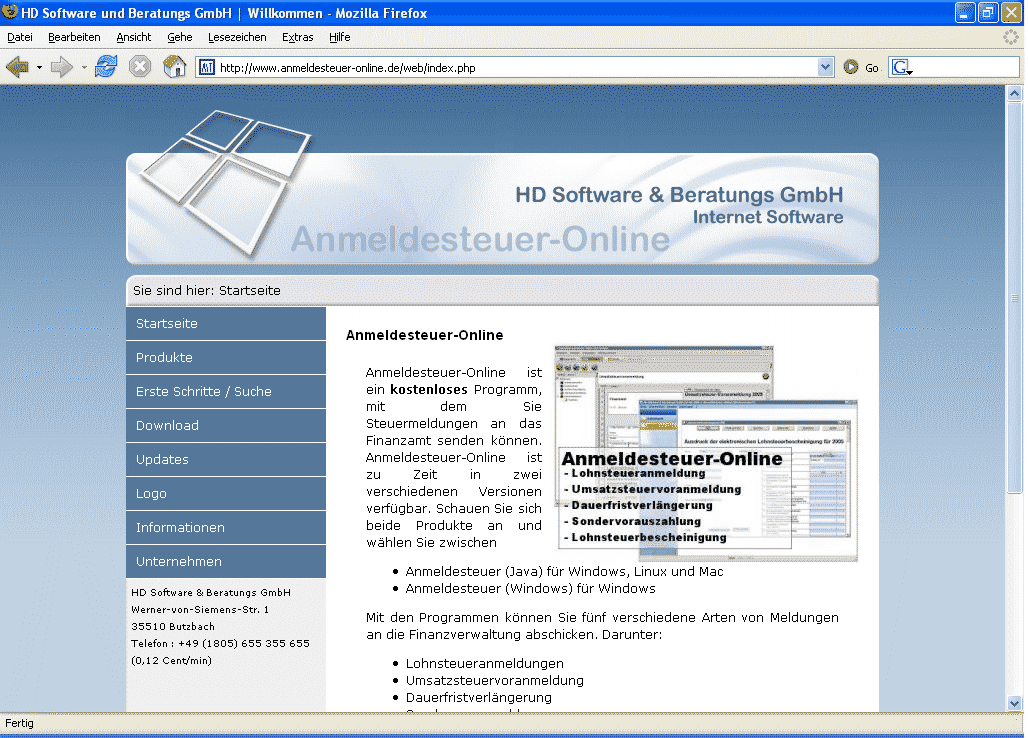
Task: Click 'Anmeldesteuer (Windows) für Windows' bullet
Action: point(530,589)
